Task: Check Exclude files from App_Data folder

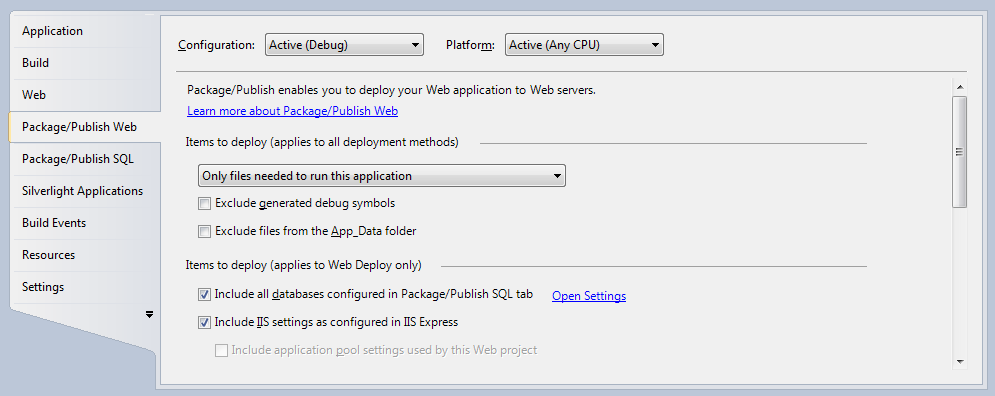Action: 204,232
